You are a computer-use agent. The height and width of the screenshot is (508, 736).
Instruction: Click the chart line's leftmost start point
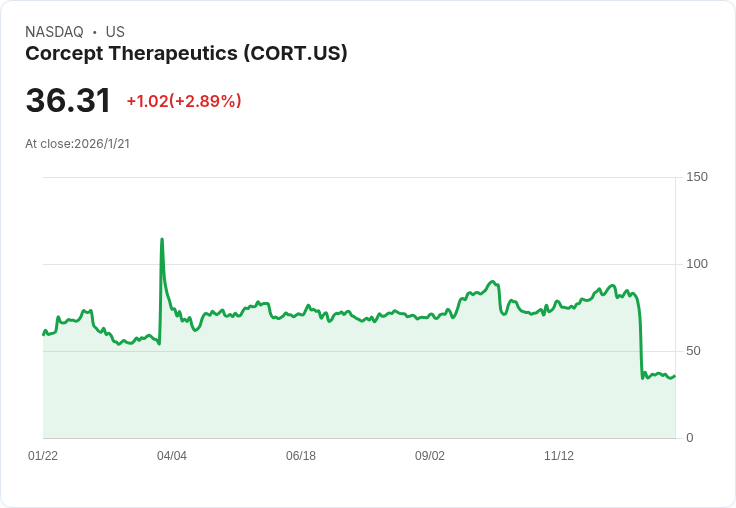coord(43,333)
